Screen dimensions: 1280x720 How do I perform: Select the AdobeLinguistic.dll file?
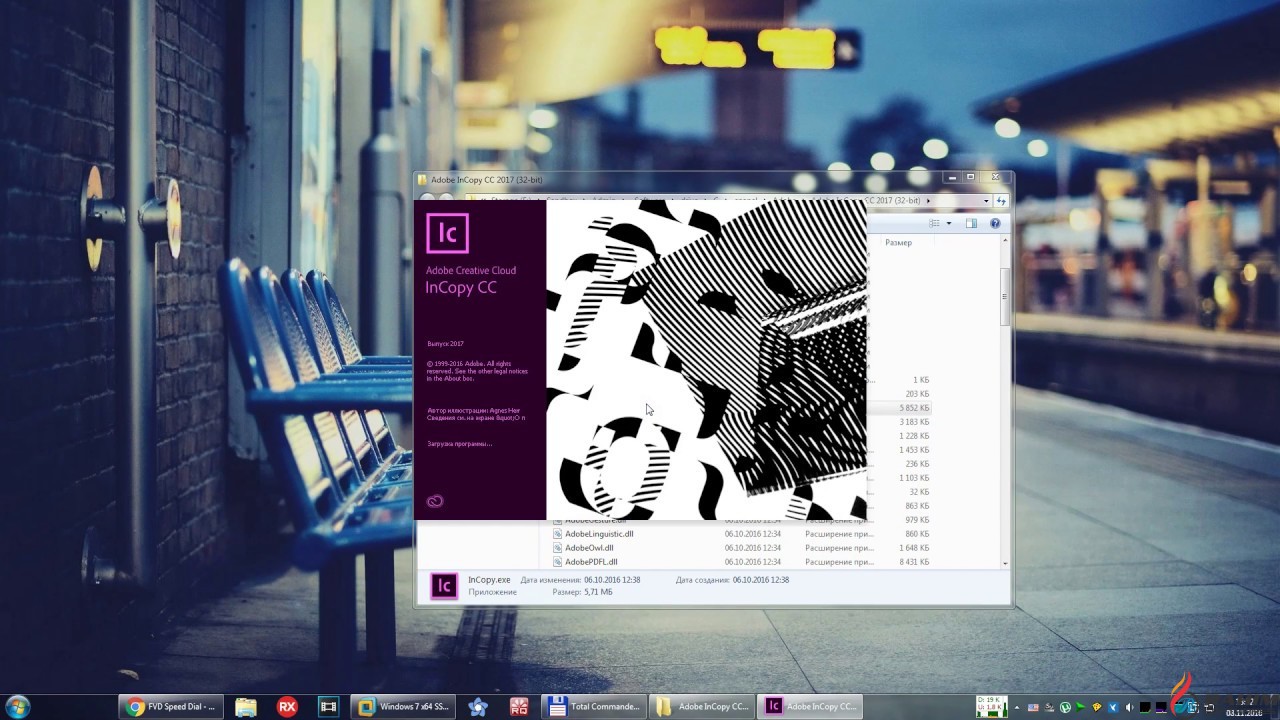[598, 534]
